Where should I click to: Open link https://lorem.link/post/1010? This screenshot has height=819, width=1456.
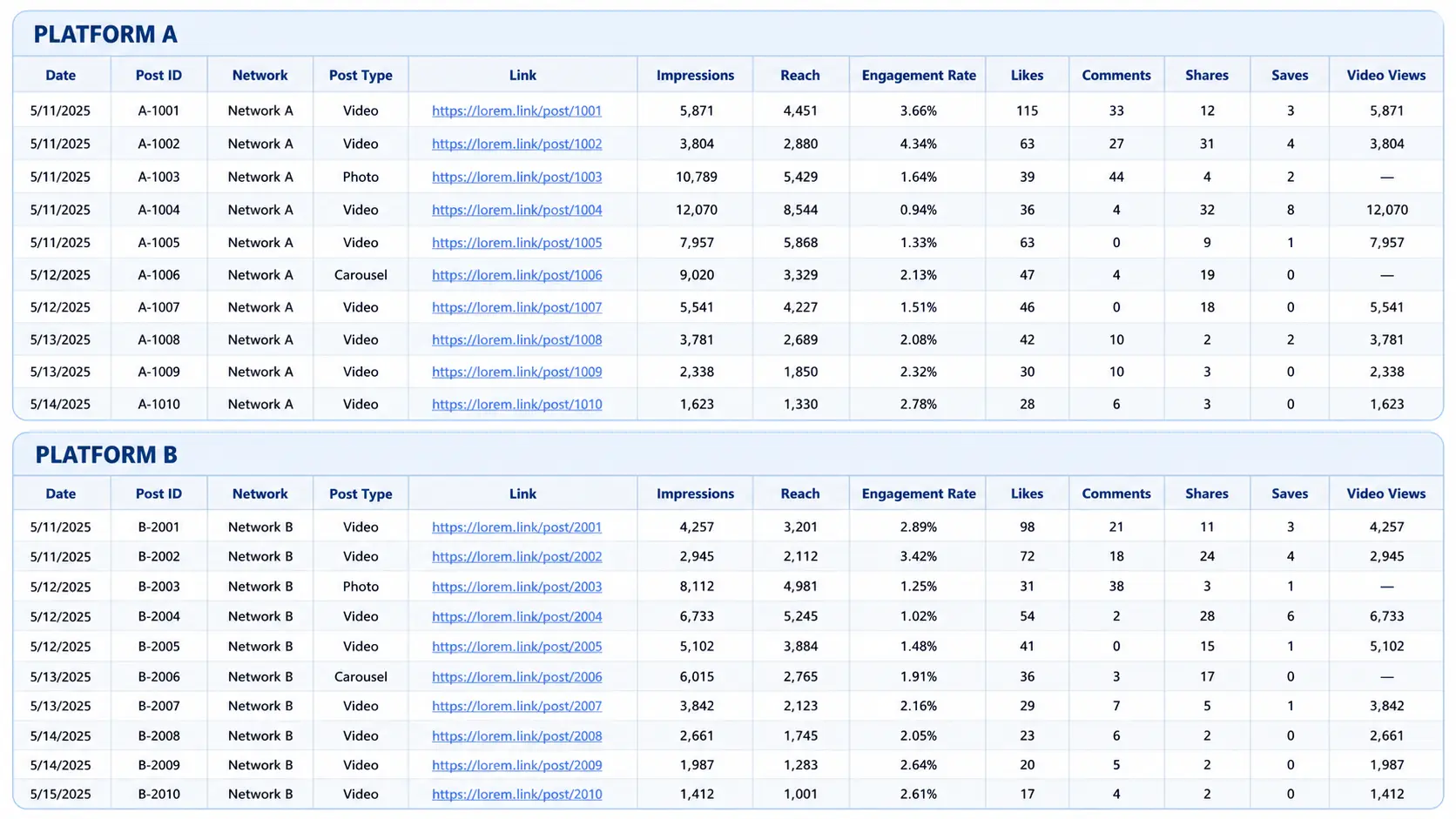coord(516,405)
